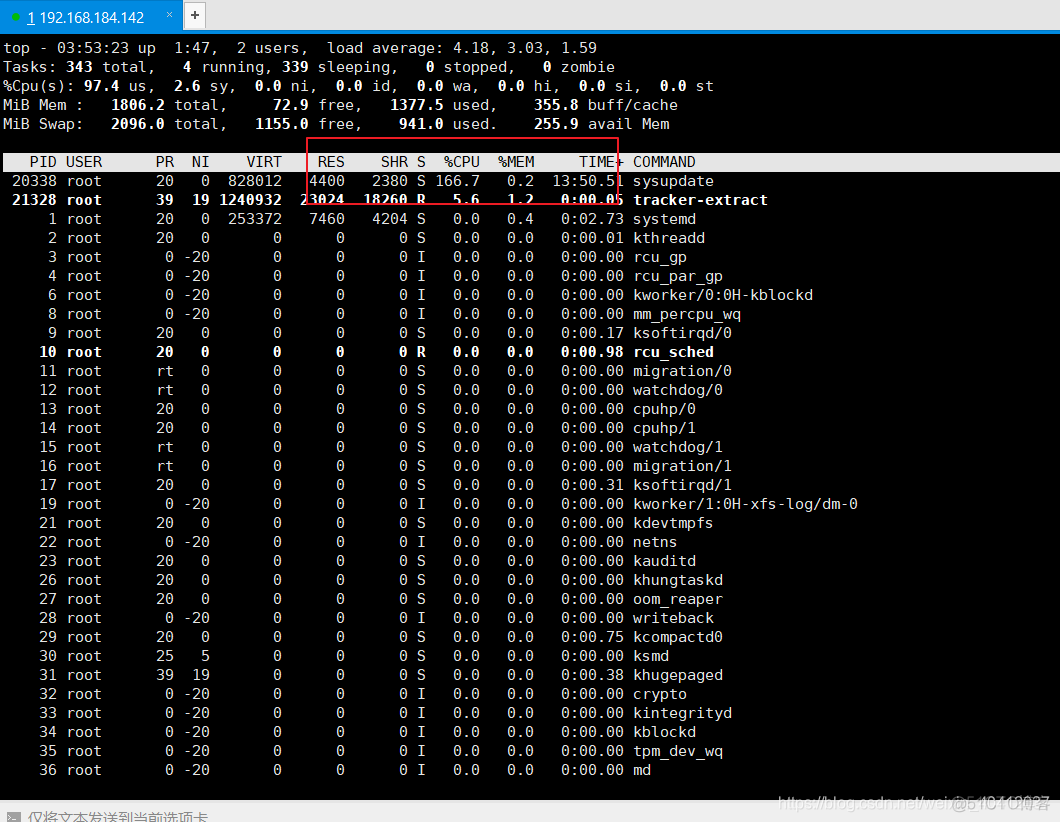
Task: Select the kblockd process name
Action: [x=665, y=731]
